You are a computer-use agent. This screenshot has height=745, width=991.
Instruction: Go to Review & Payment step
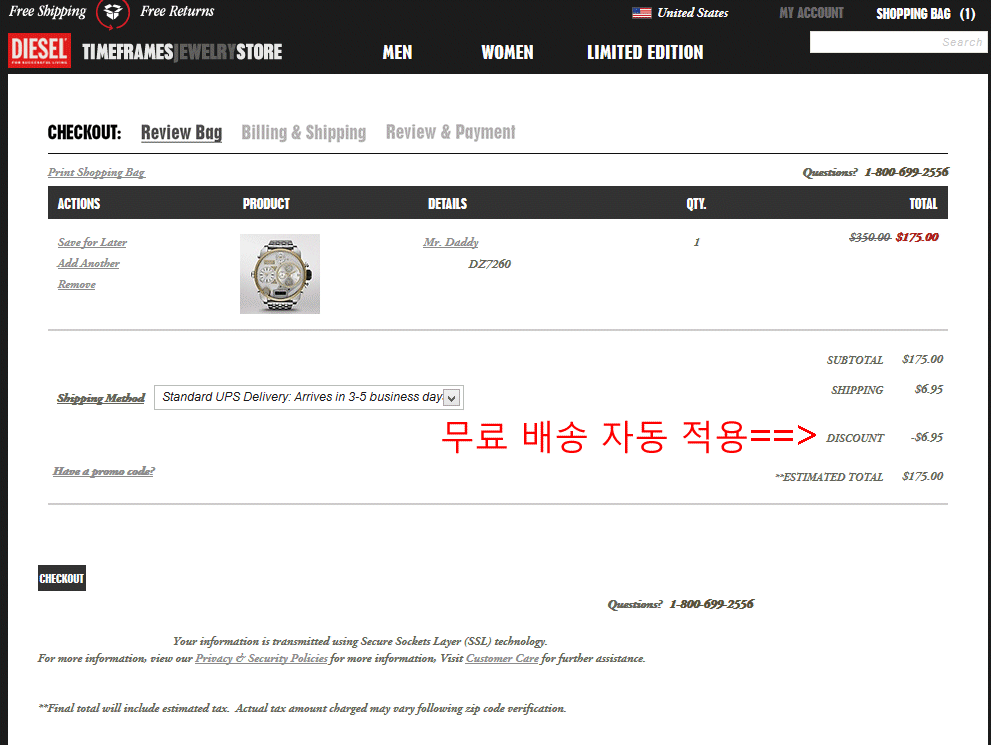coord(451,132)
